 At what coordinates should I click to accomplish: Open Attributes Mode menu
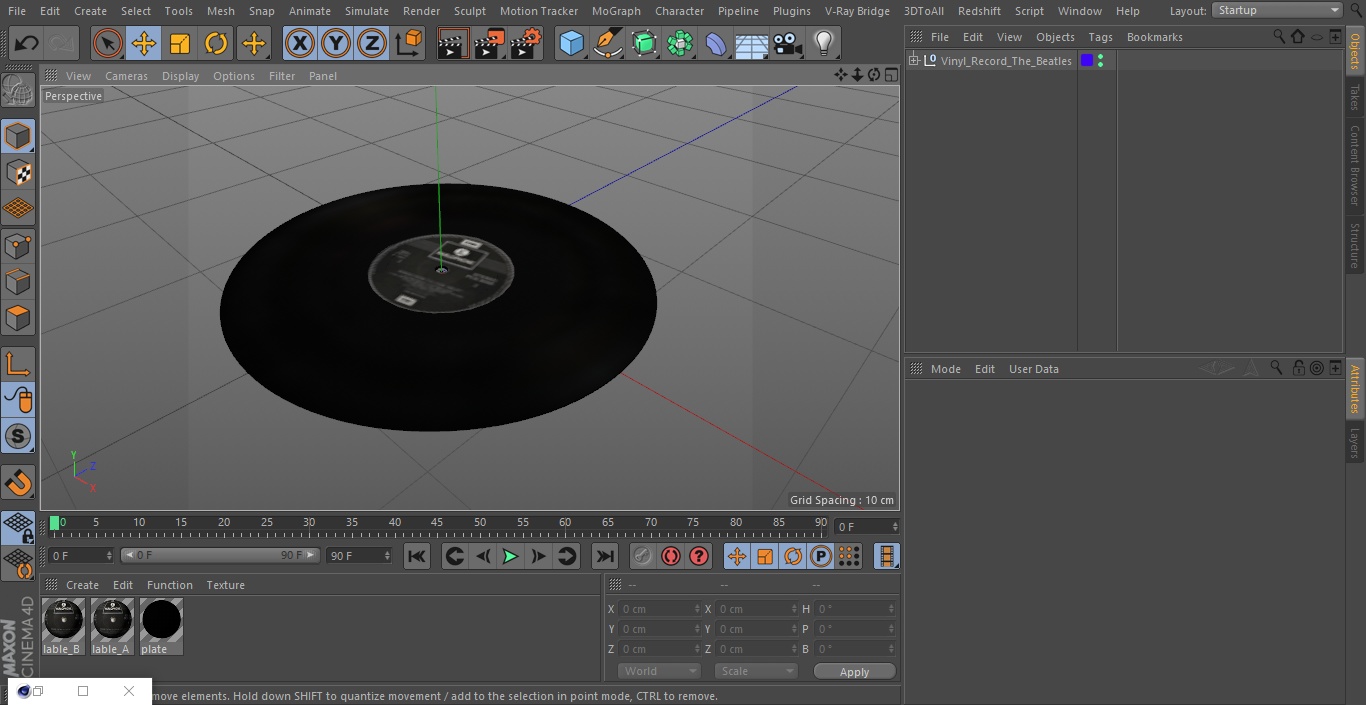945,369
